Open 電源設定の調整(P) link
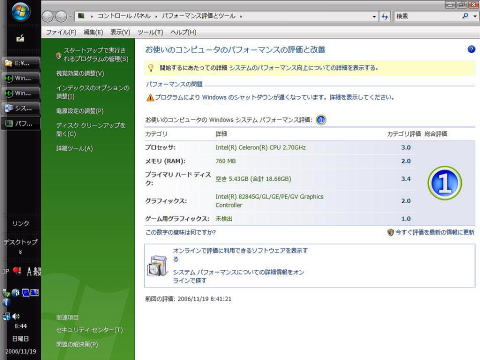 [x=80, y=111]
